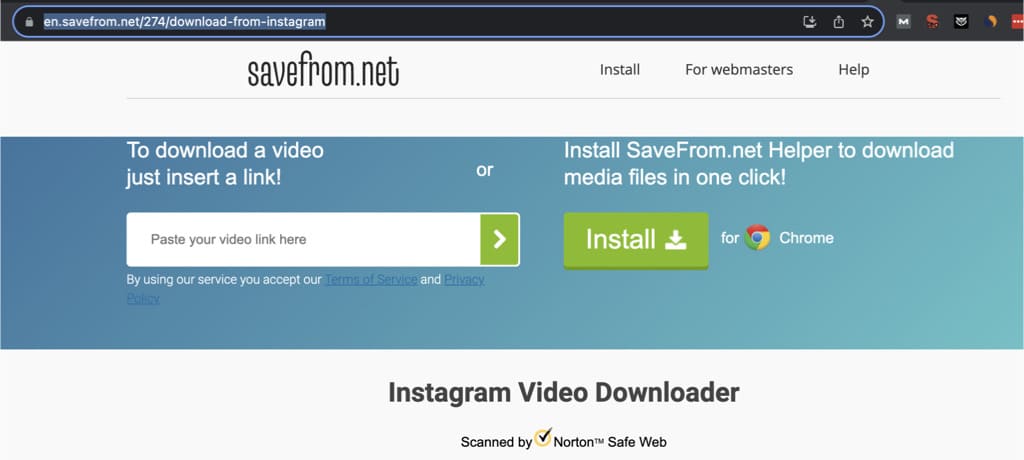Open the share page icon
The width and height of the screenshot is (1024, 460).
pyautogui.click(x=839, y=22)
